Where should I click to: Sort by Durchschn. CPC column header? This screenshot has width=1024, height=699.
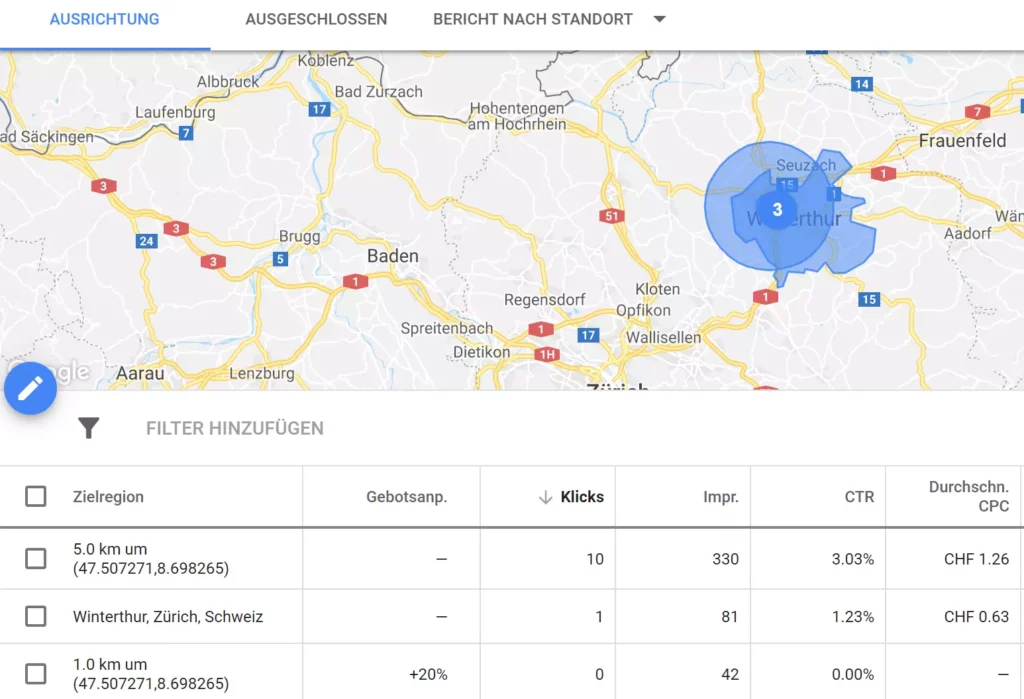click(969, 496)
